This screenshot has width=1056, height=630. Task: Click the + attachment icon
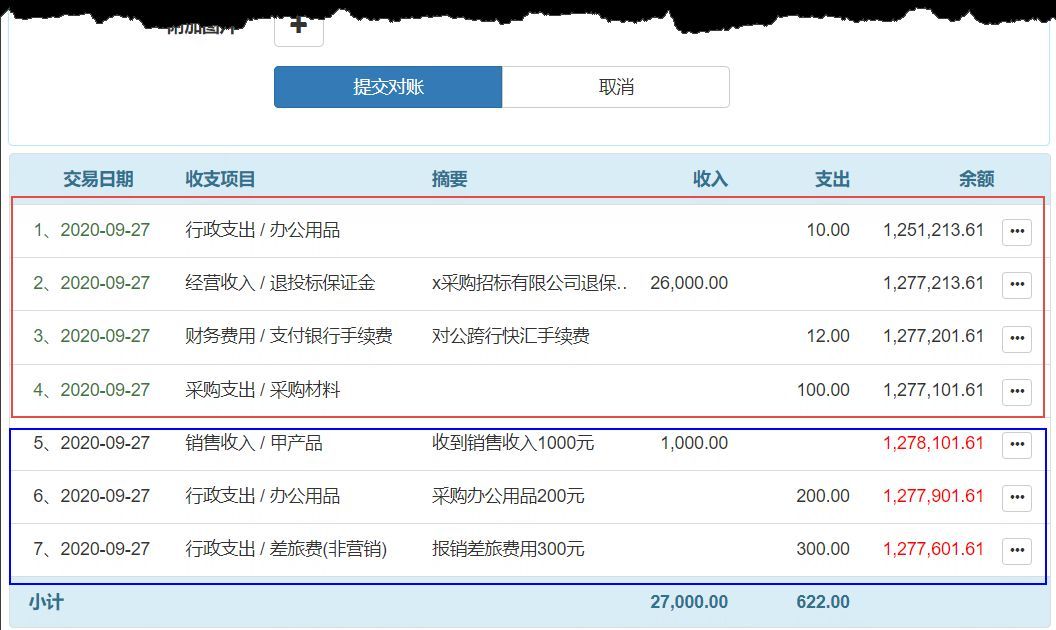point(298,27)
